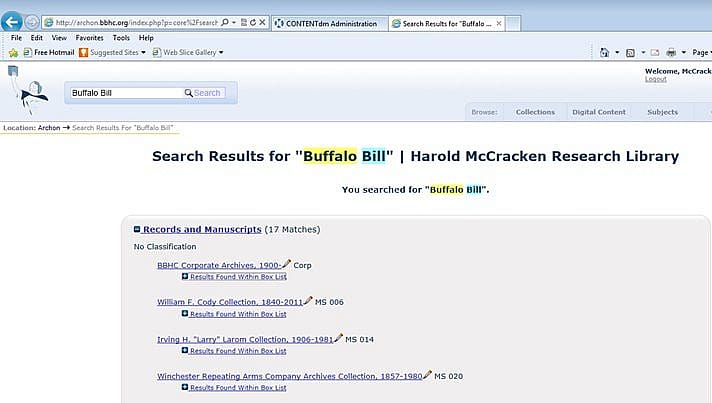Open Winchester Repeating Arms Company Archives link

coord(290,376)
